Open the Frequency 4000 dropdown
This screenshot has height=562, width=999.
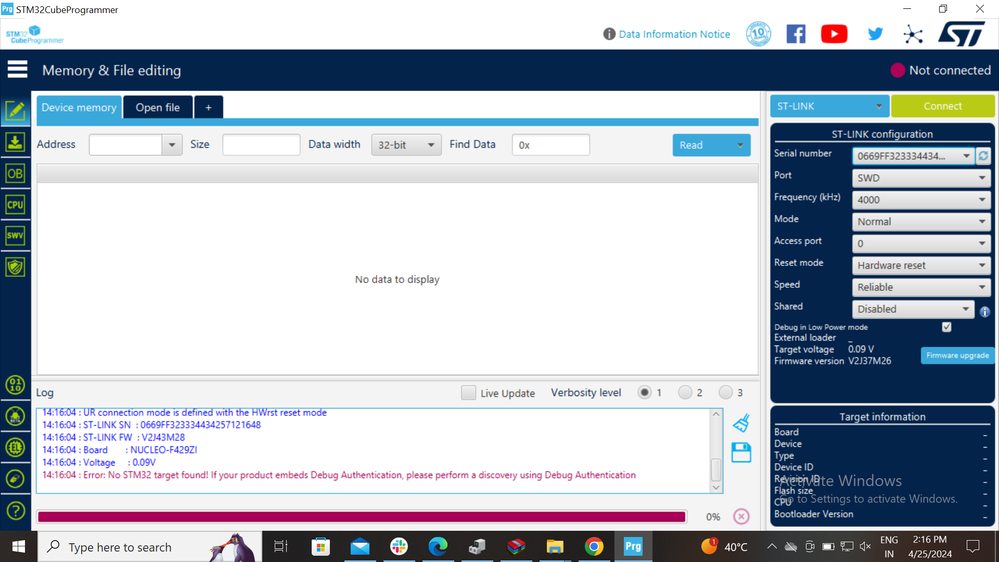click(x=921, y=199)
